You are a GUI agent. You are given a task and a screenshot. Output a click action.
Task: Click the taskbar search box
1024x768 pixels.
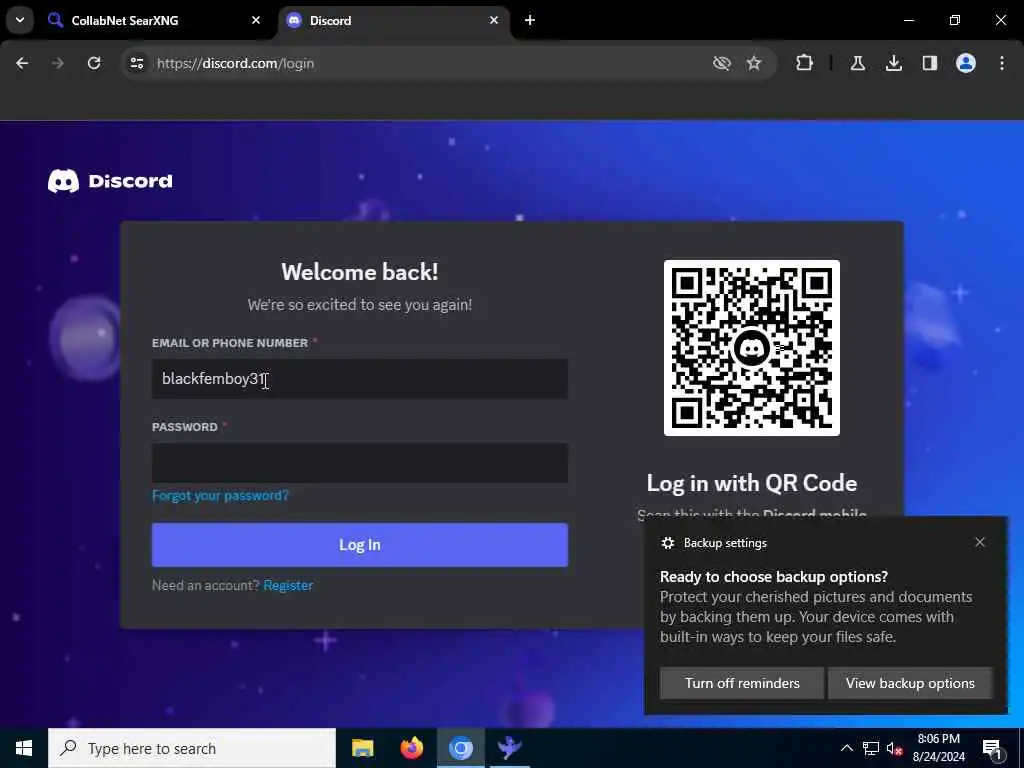[x=192, y=748]
